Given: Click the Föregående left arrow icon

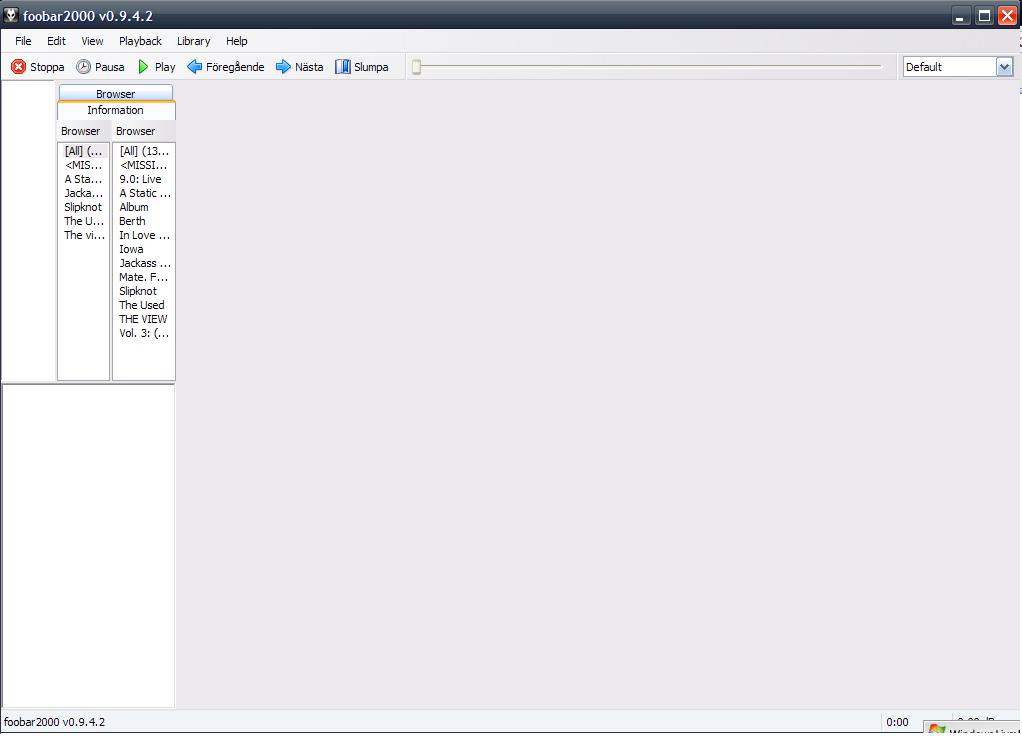Looking at the screenshot, I should point(194,66).
